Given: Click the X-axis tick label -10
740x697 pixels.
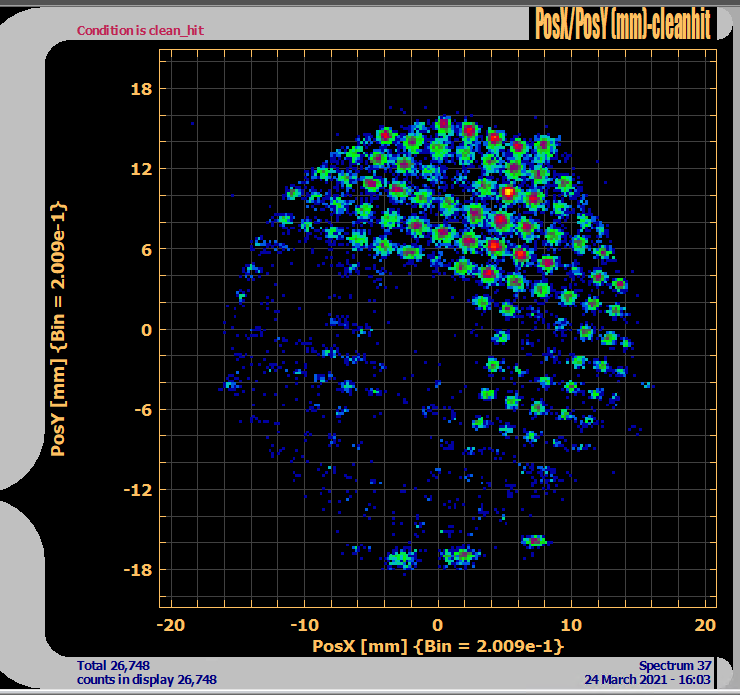Looking at the screenshot, I should pyautogui.click(x=304, y=625).
